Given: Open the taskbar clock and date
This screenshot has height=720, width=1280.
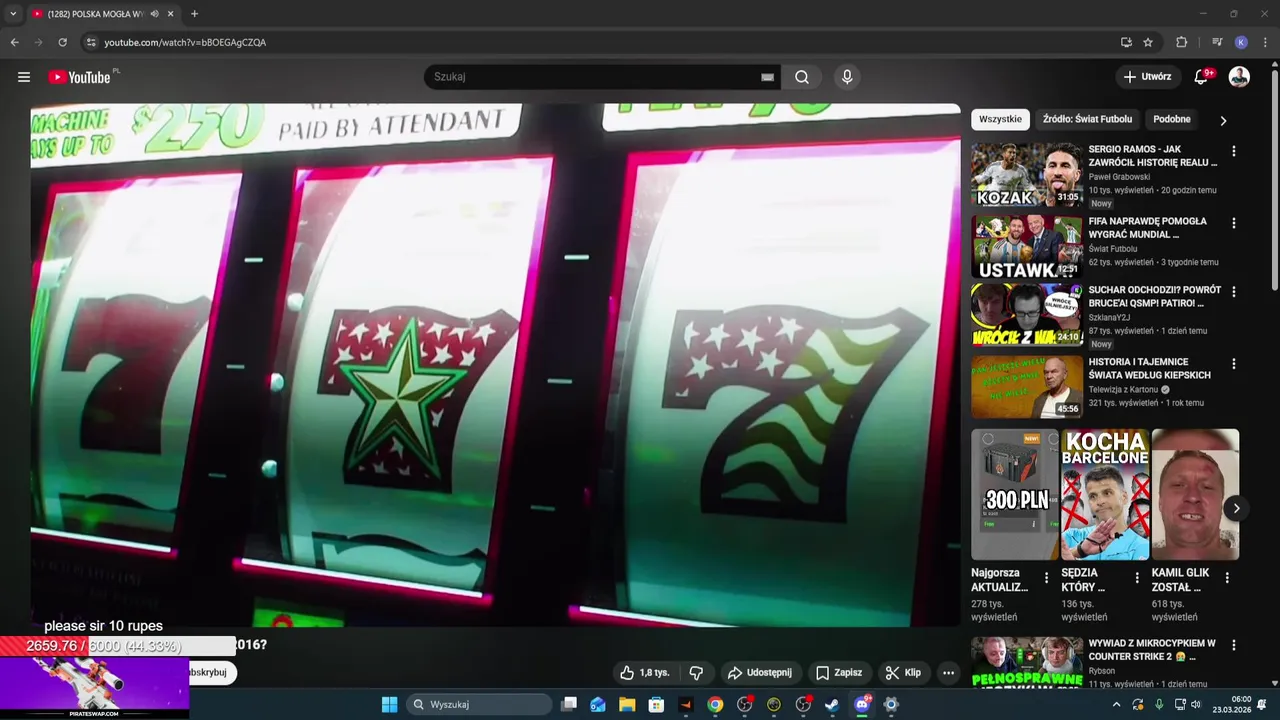Looking at the screenshot, I should 1232,705.
